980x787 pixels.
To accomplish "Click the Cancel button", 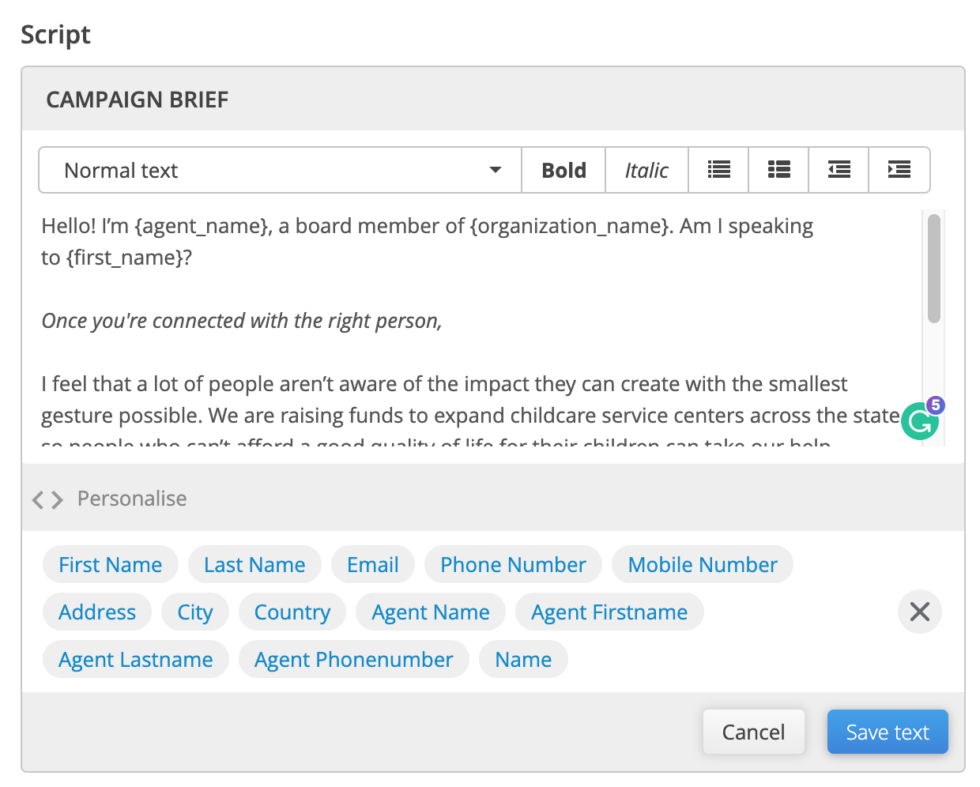I will point(753,732).
